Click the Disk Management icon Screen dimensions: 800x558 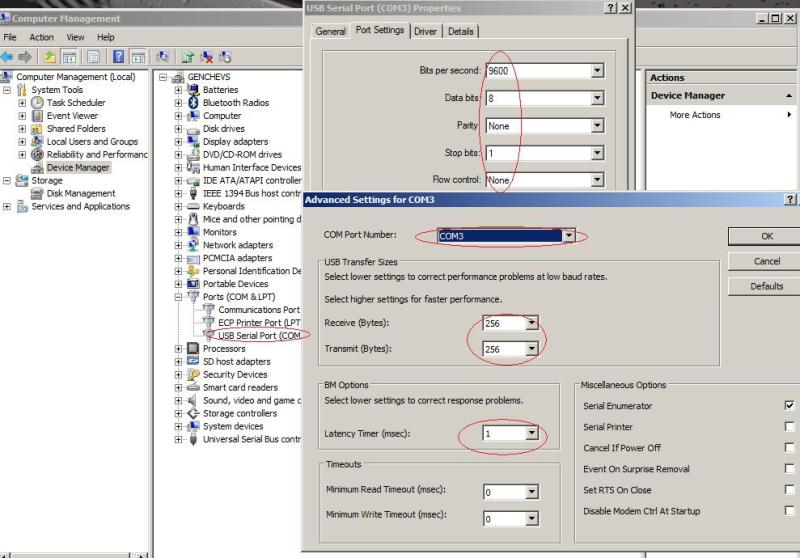37,194
